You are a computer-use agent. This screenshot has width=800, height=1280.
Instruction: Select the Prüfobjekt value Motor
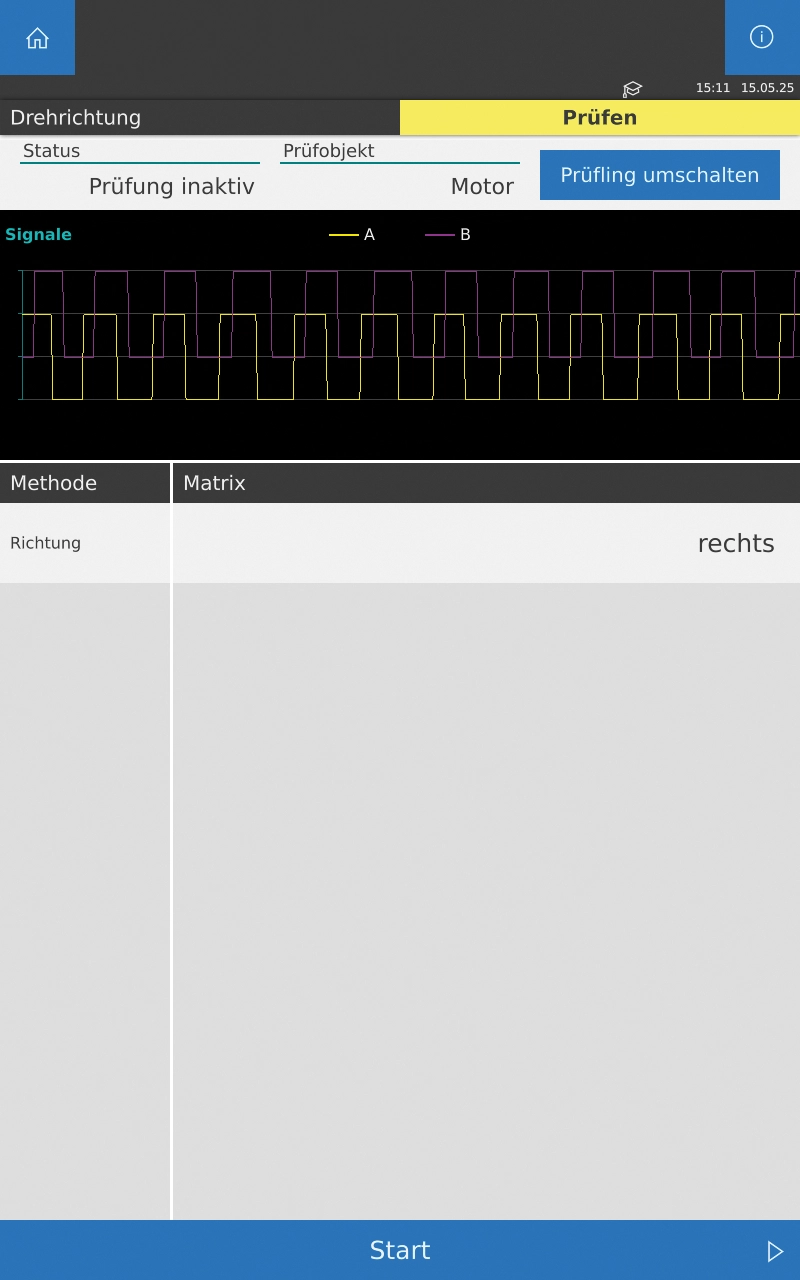coord(482,187)
